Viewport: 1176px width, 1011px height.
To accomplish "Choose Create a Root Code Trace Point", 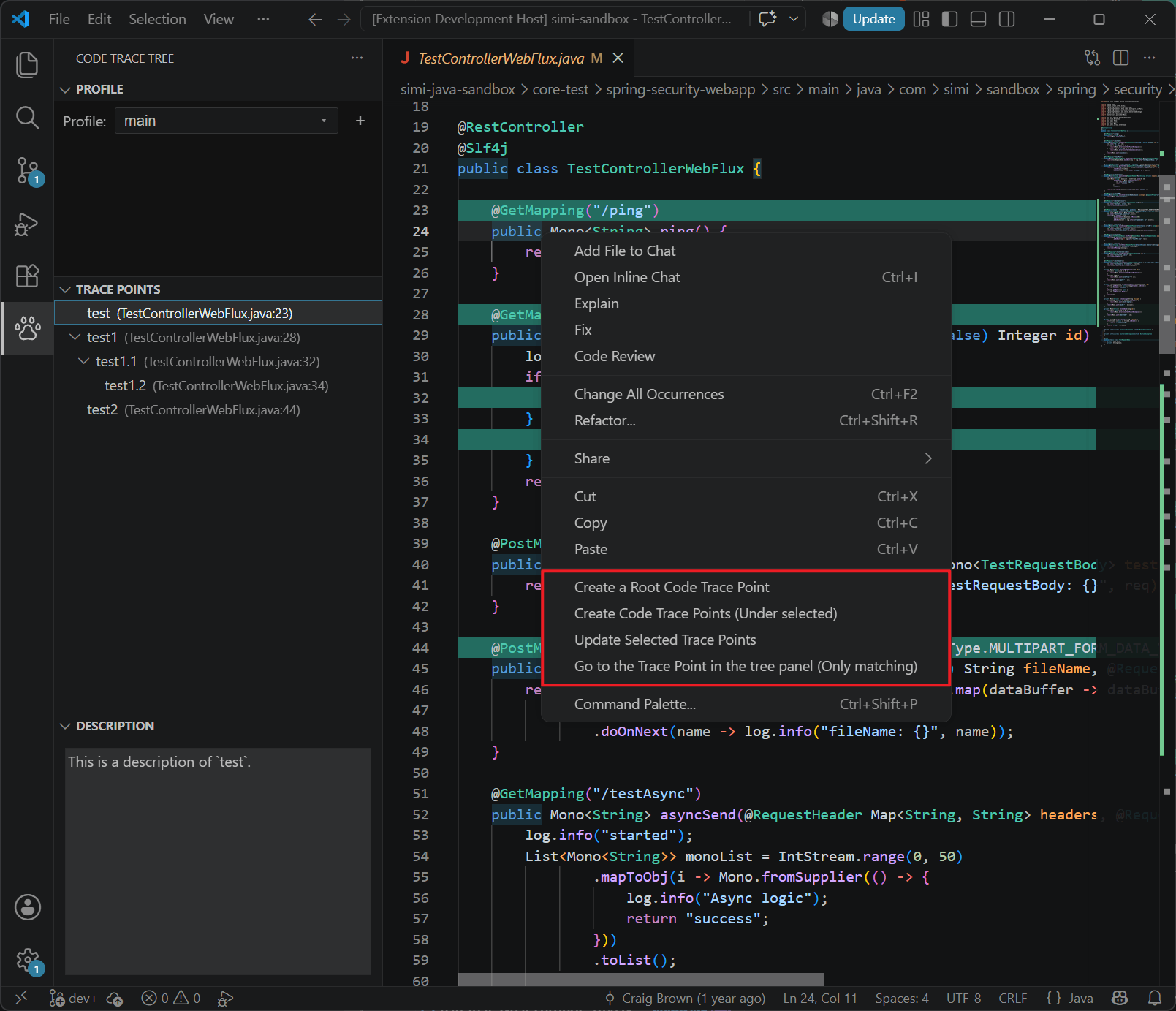I will [x=746, y=587].
